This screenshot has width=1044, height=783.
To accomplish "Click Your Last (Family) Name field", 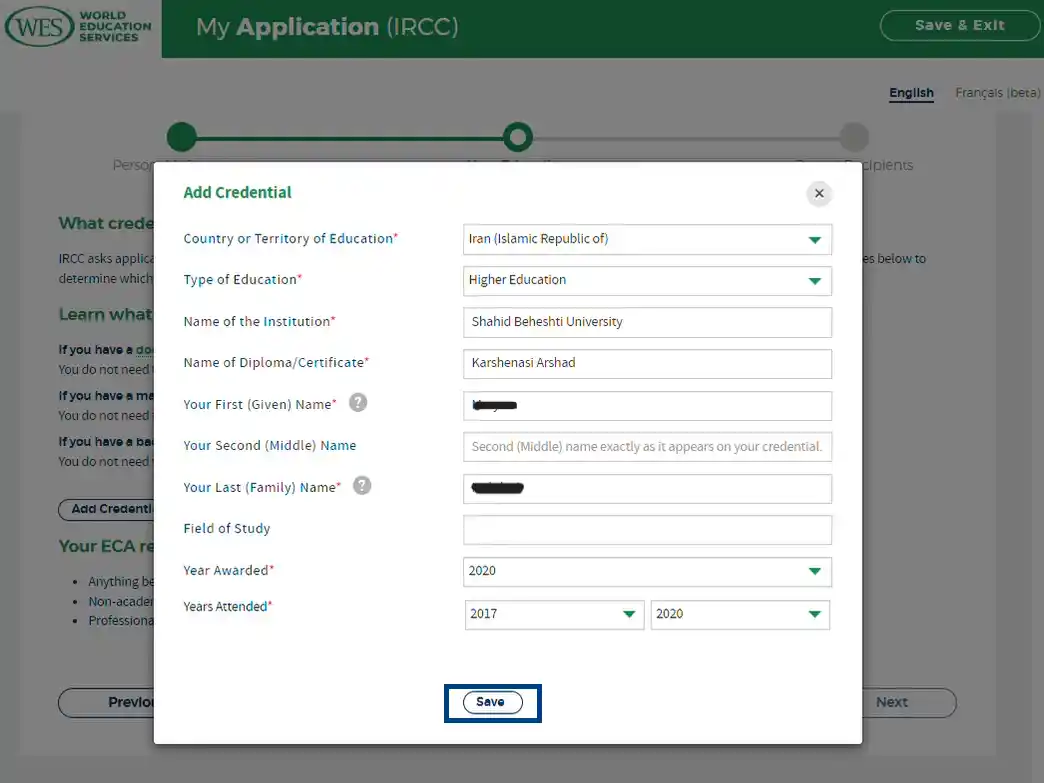I will [647, 489].
